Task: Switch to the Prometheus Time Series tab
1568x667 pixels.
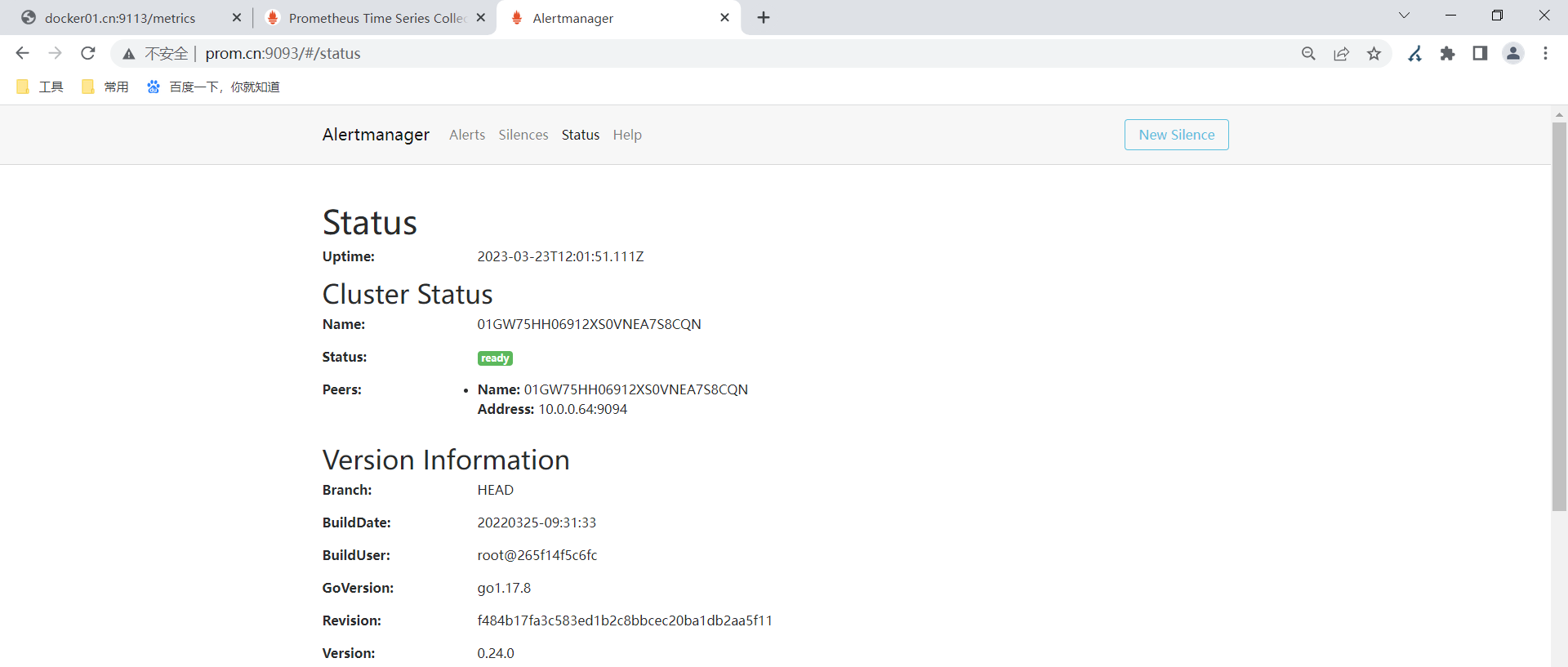Action: pos(374,18)
